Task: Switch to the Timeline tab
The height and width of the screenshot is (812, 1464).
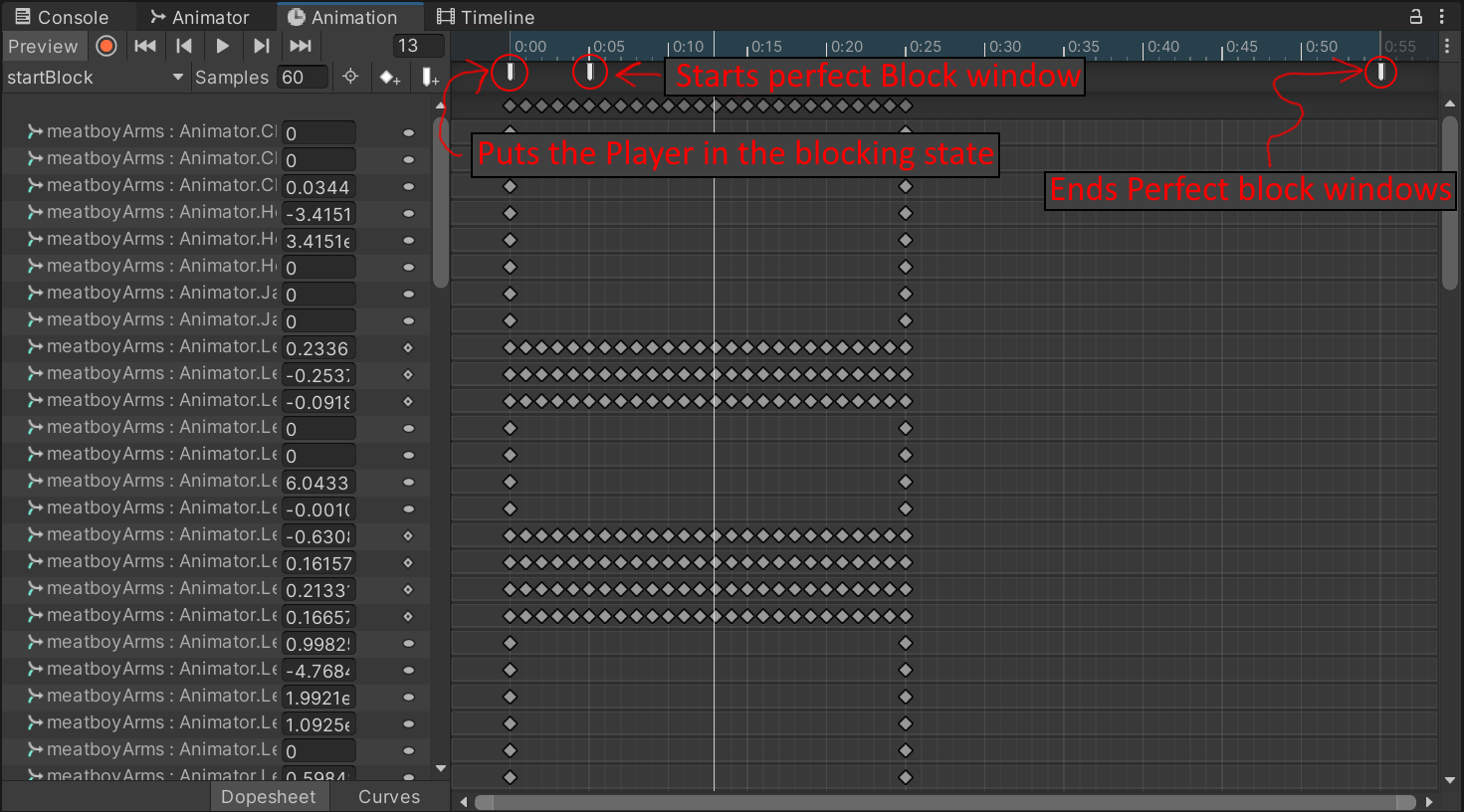Action: [486, 17]
